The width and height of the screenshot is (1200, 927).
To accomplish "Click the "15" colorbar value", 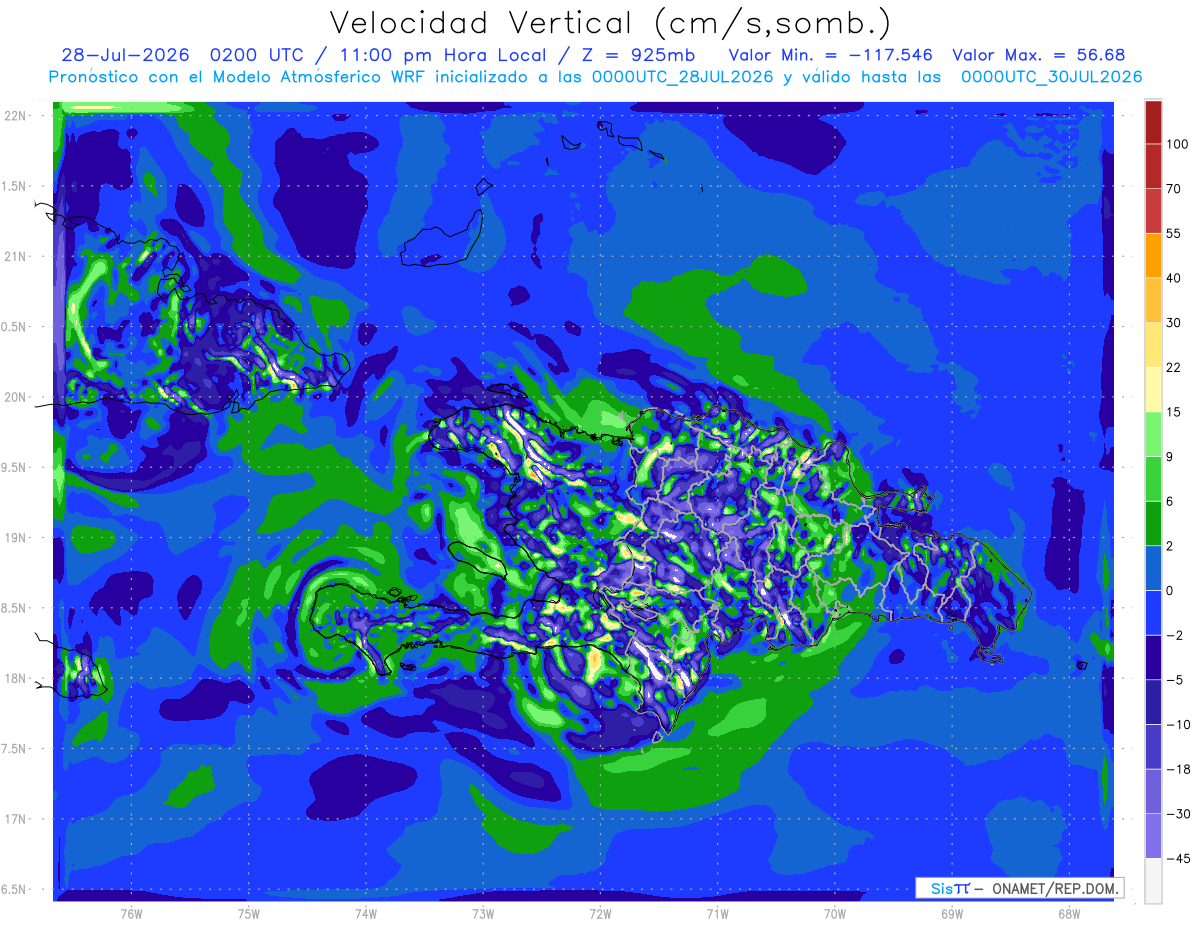I will (1175, 412).
